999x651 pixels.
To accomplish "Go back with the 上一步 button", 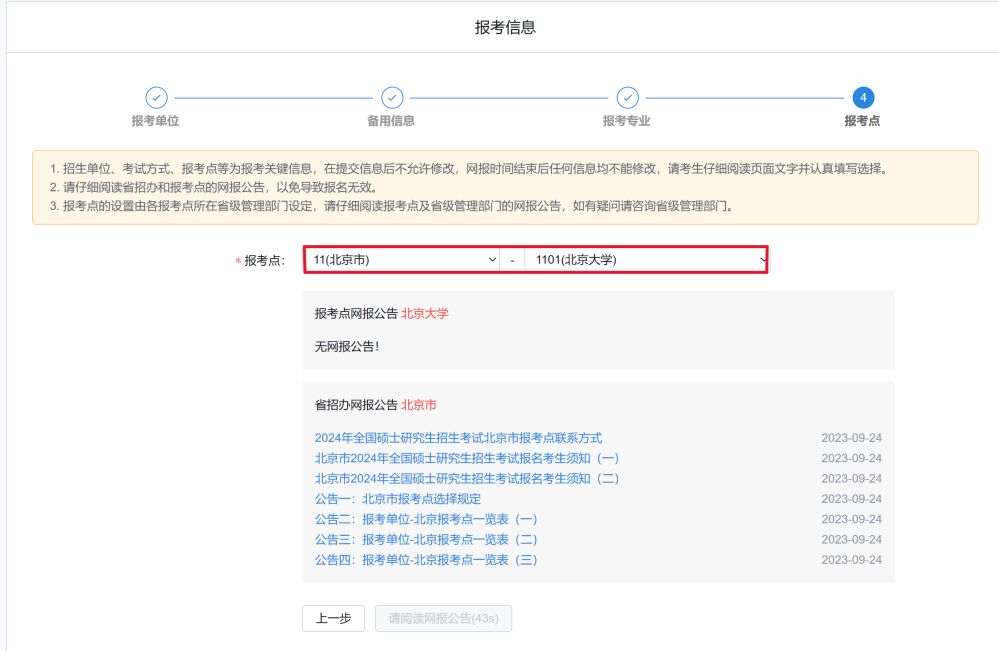I will coord(333,619).
